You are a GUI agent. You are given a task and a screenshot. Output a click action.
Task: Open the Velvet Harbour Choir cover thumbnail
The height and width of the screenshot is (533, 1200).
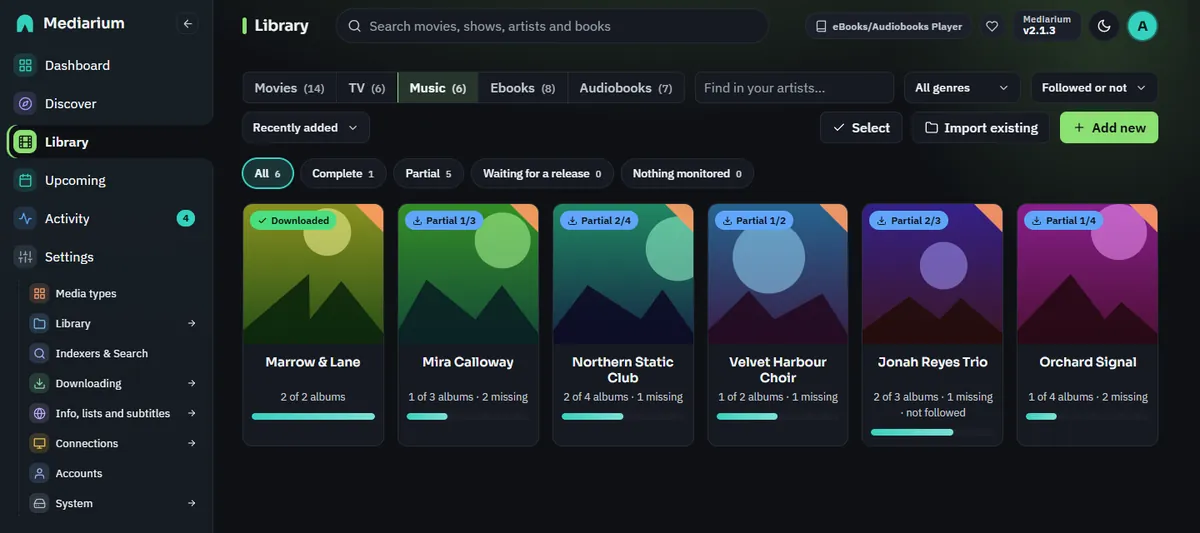coord(778,274)
